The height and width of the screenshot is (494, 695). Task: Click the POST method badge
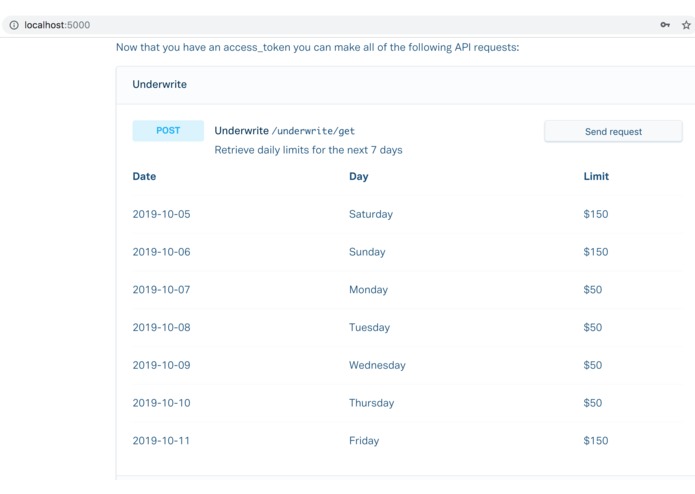pos(168,131)
